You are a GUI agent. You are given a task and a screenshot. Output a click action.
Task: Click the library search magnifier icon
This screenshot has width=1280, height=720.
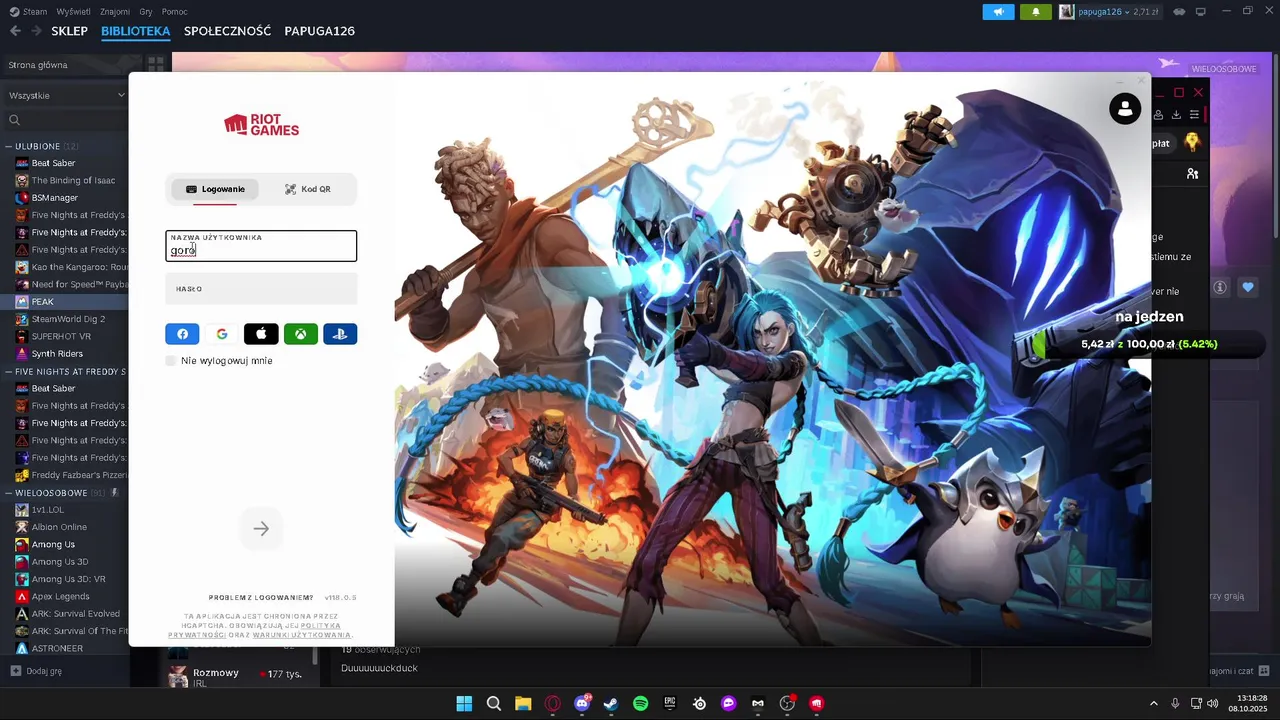point(14,120)
